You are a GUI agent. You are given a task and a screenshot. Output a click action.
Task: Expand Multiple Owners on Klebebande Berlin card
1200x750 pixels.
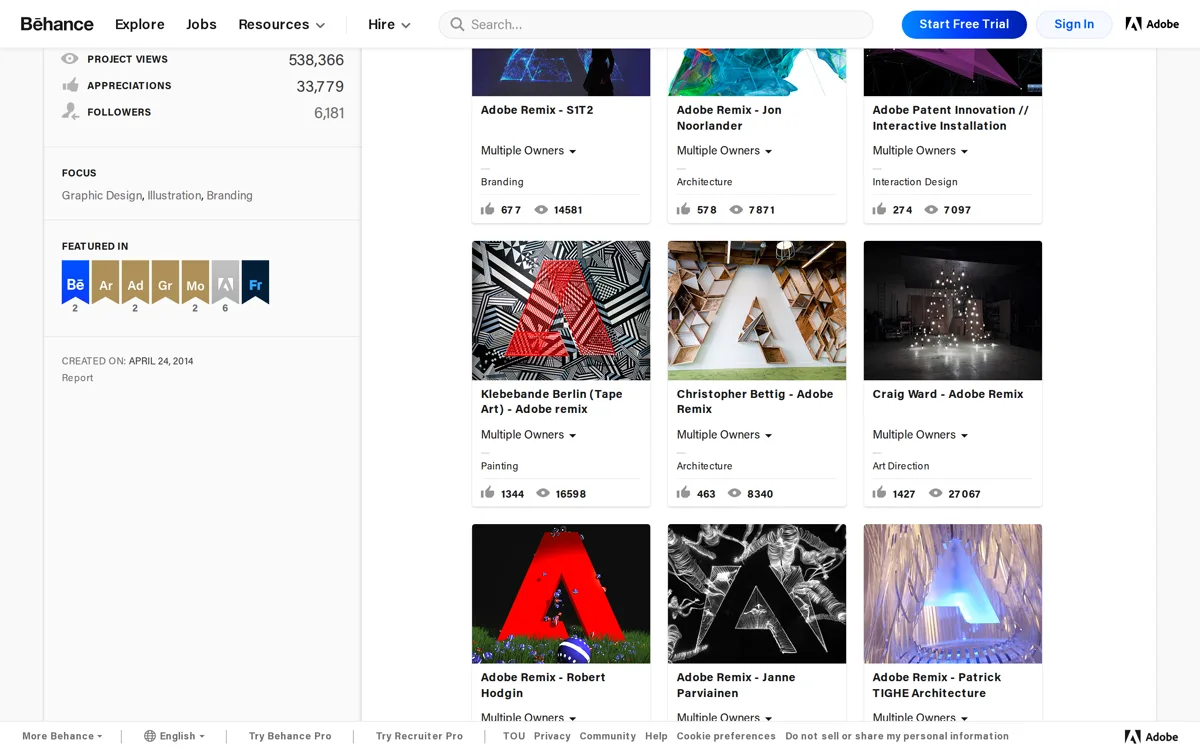coord(529,435)
